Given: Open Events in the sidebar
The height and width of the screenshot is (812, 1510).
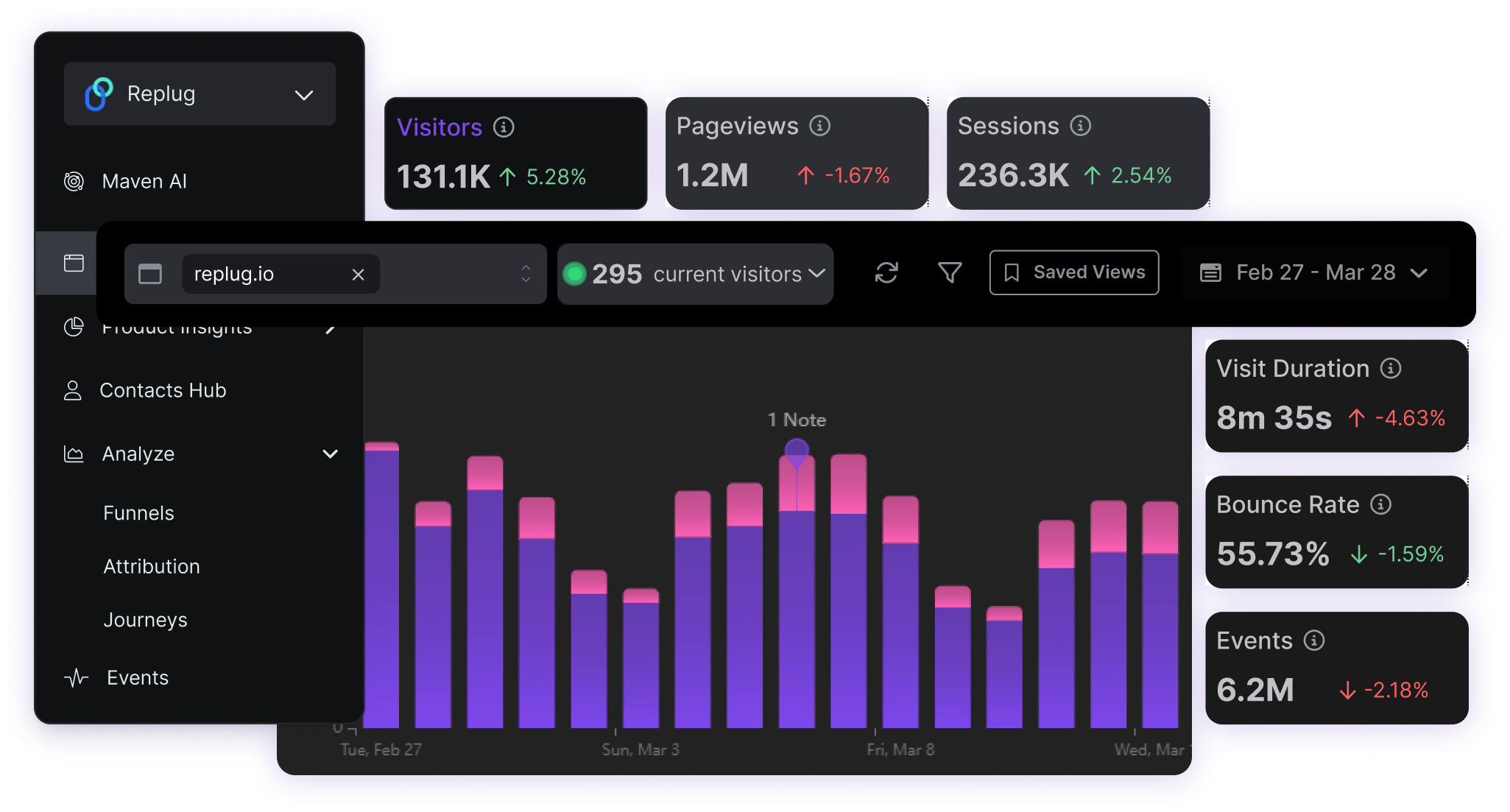Looking at the screenshot, I should (138, 677).
